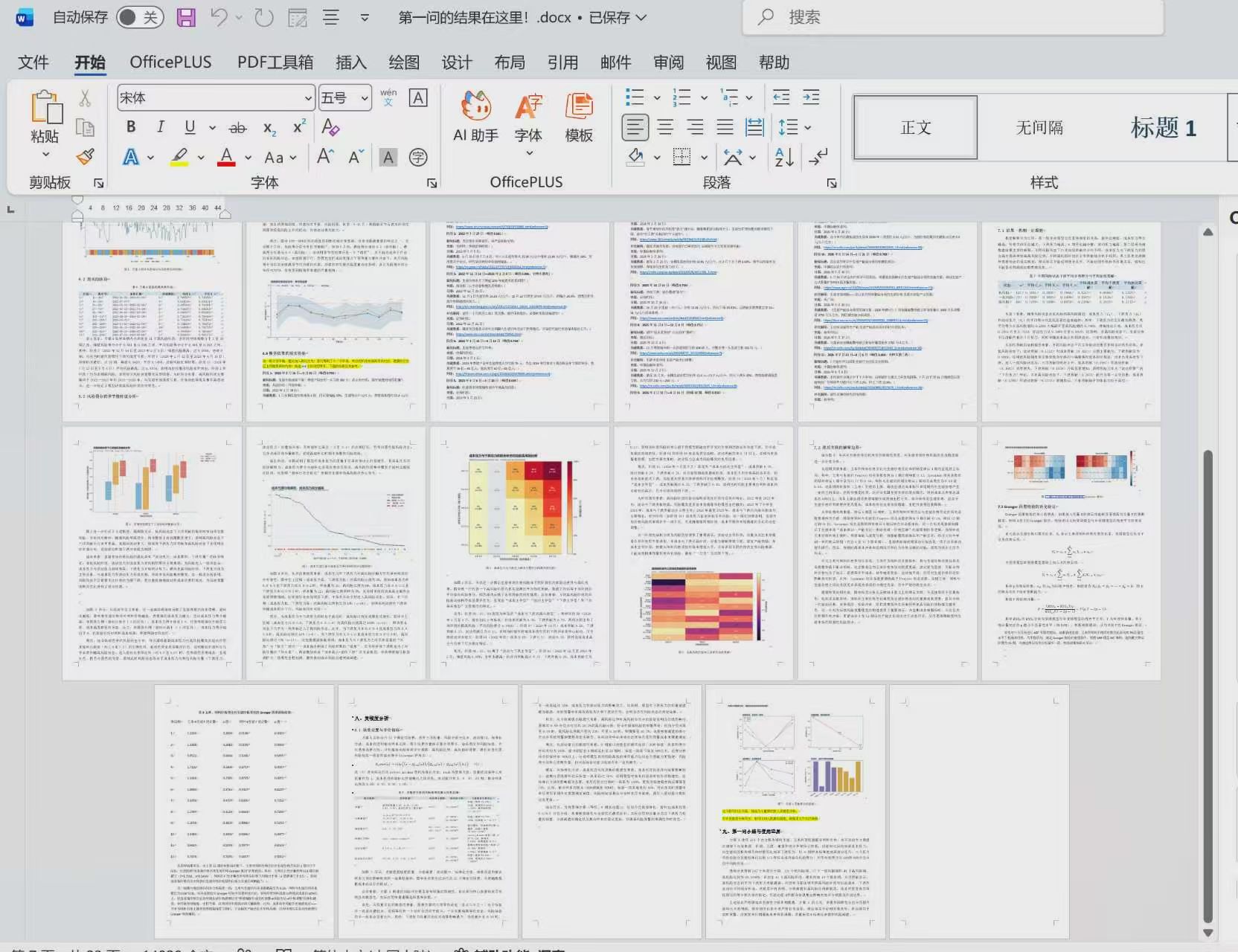Toggle character shading button

click(x=388, y=157)
